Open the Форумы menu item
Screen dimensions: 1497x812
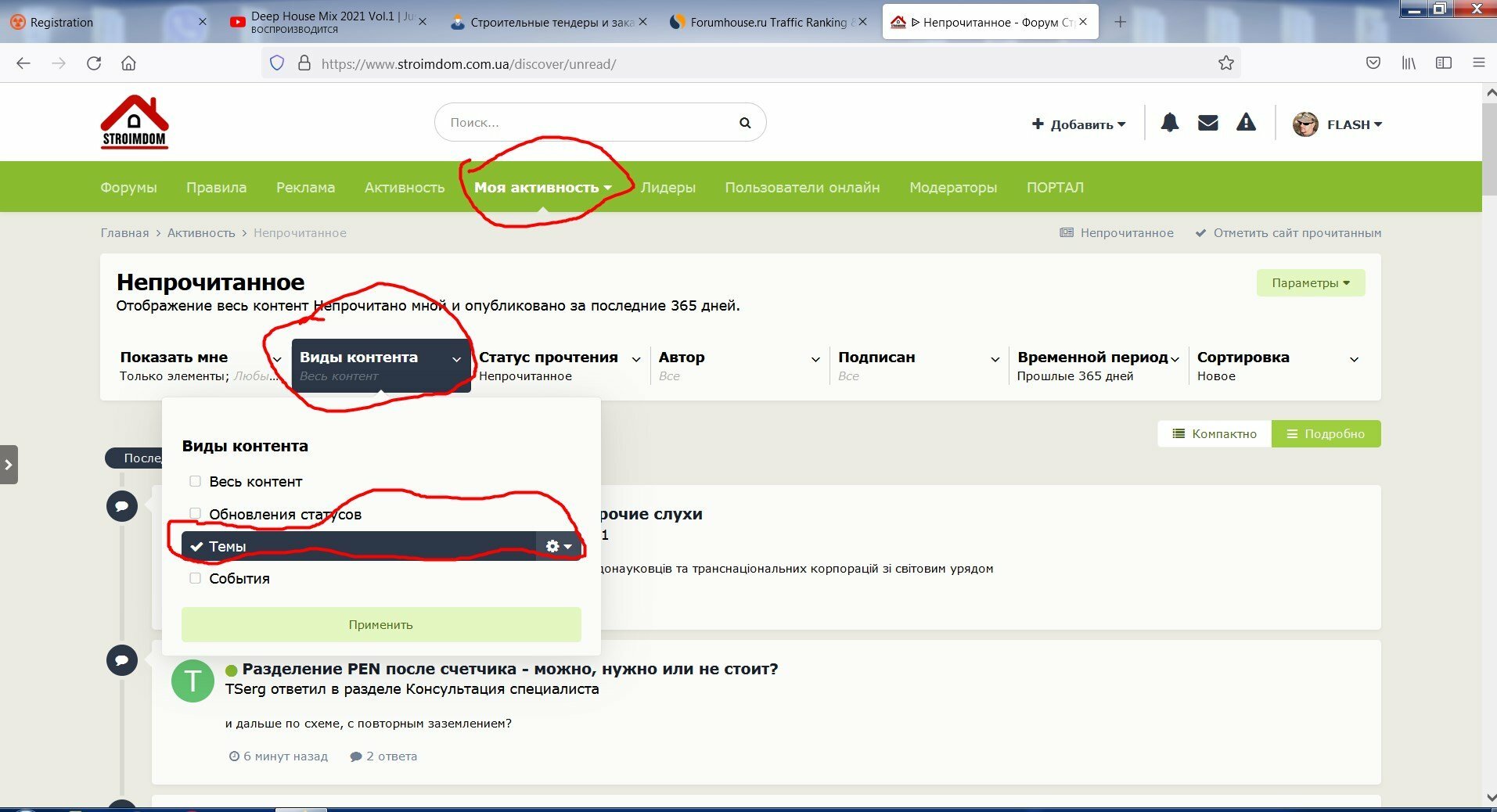pyautogui.click(x=128, y=187)
